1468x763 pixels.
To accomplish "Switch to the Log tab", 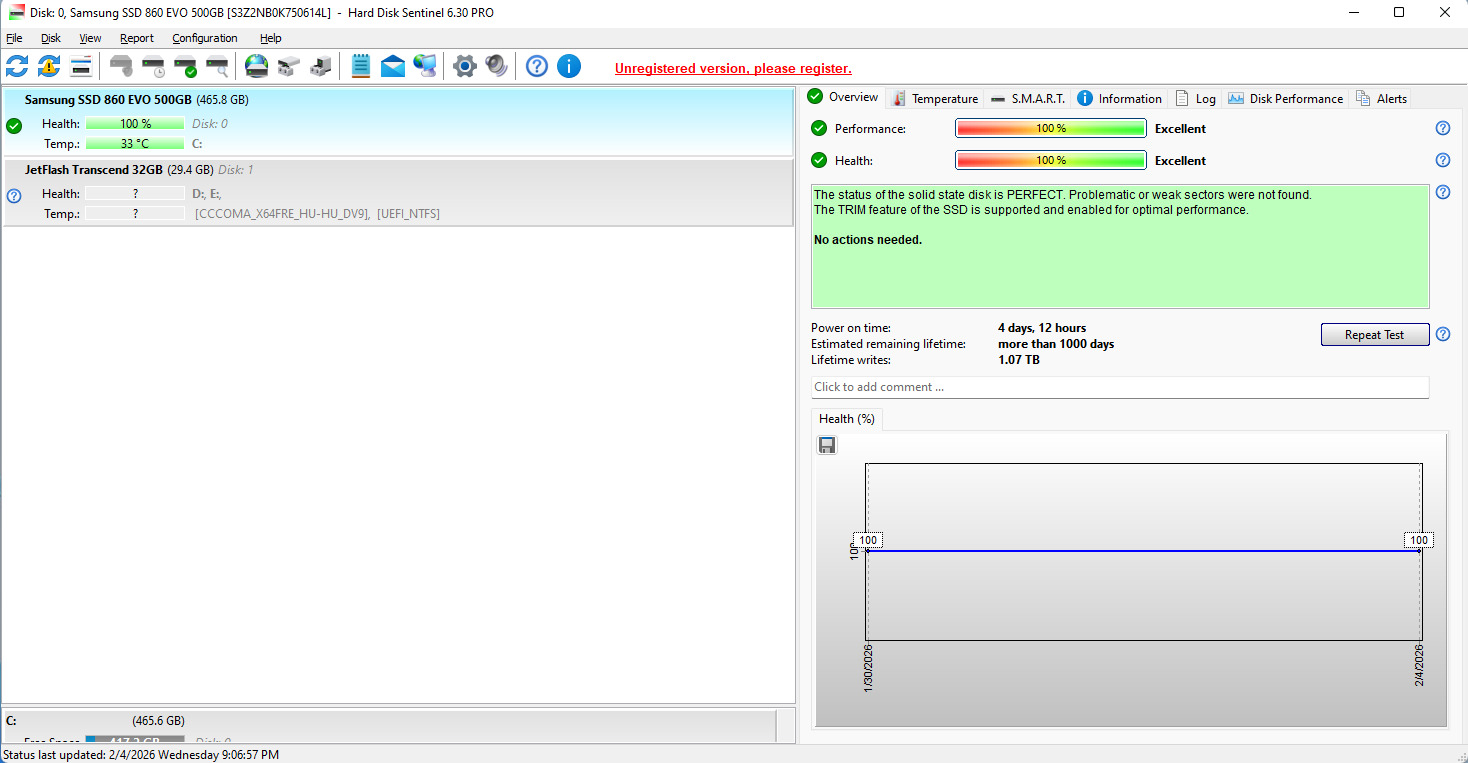I will [1195, 98].
